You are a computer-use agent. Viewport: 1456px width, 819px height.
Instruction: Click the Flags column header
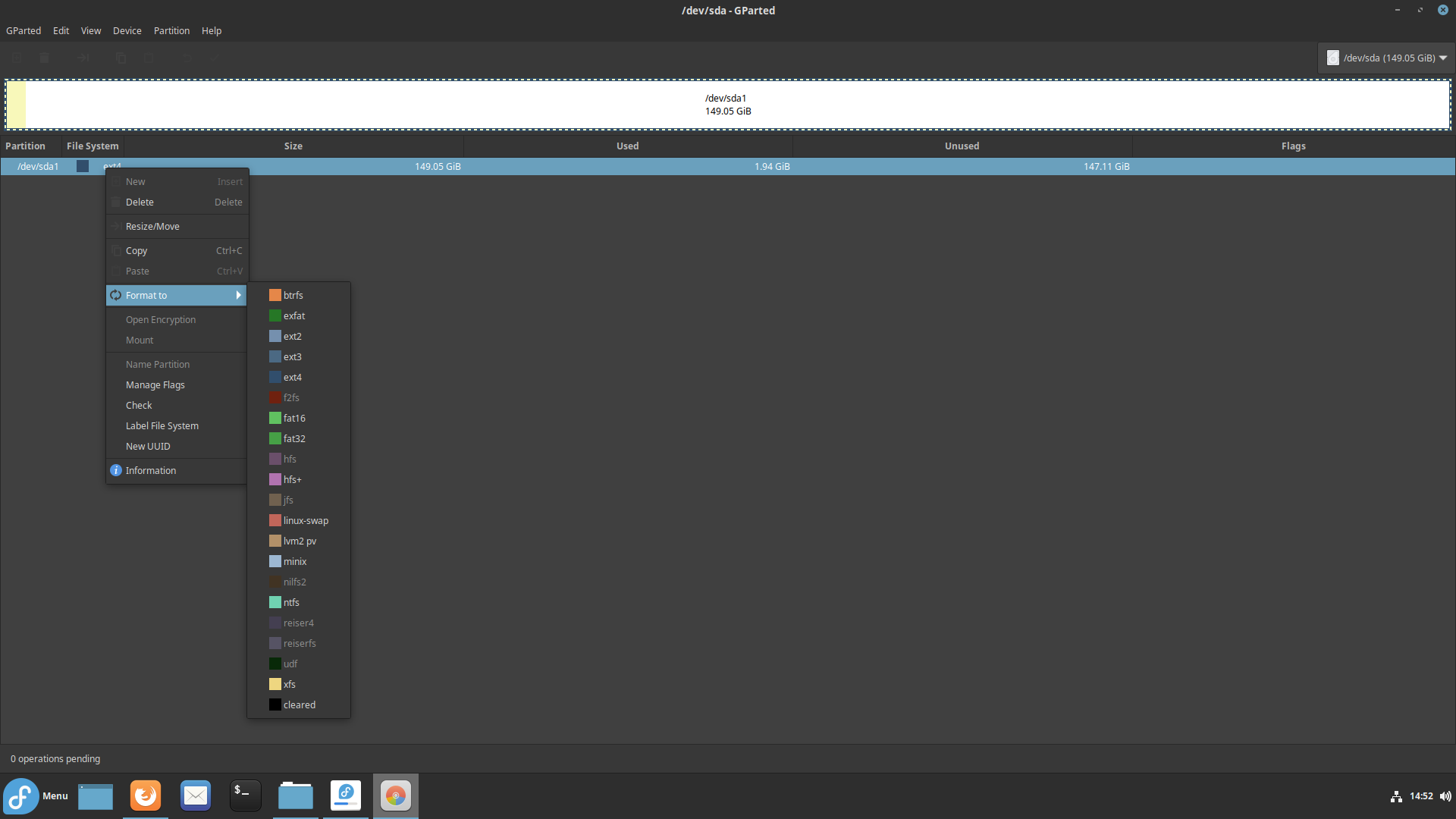click(x=1294, y=146)
